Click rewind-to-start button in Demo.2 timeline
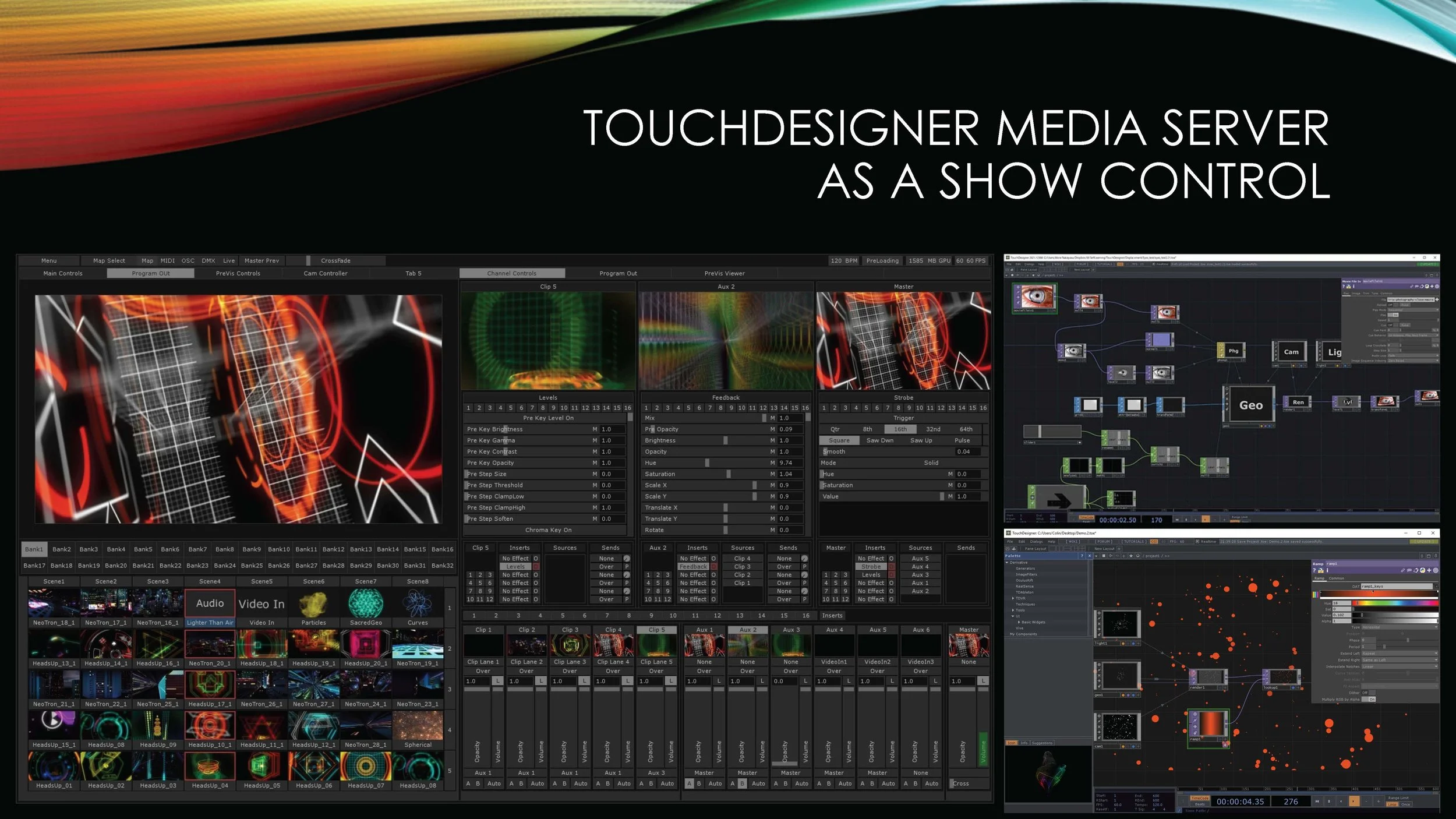The width and height of the screenshot is (1456, 819). 1317,802
